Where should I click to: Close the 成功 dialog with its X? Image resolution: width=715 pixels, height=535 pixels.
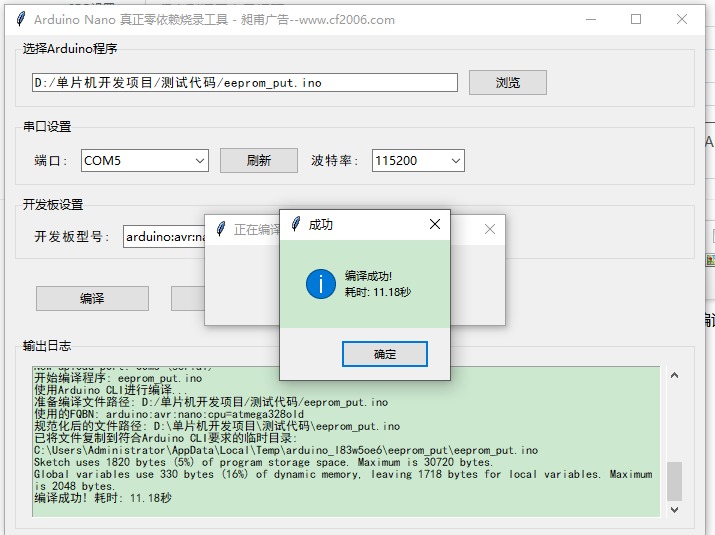click(x=434, y=225)
